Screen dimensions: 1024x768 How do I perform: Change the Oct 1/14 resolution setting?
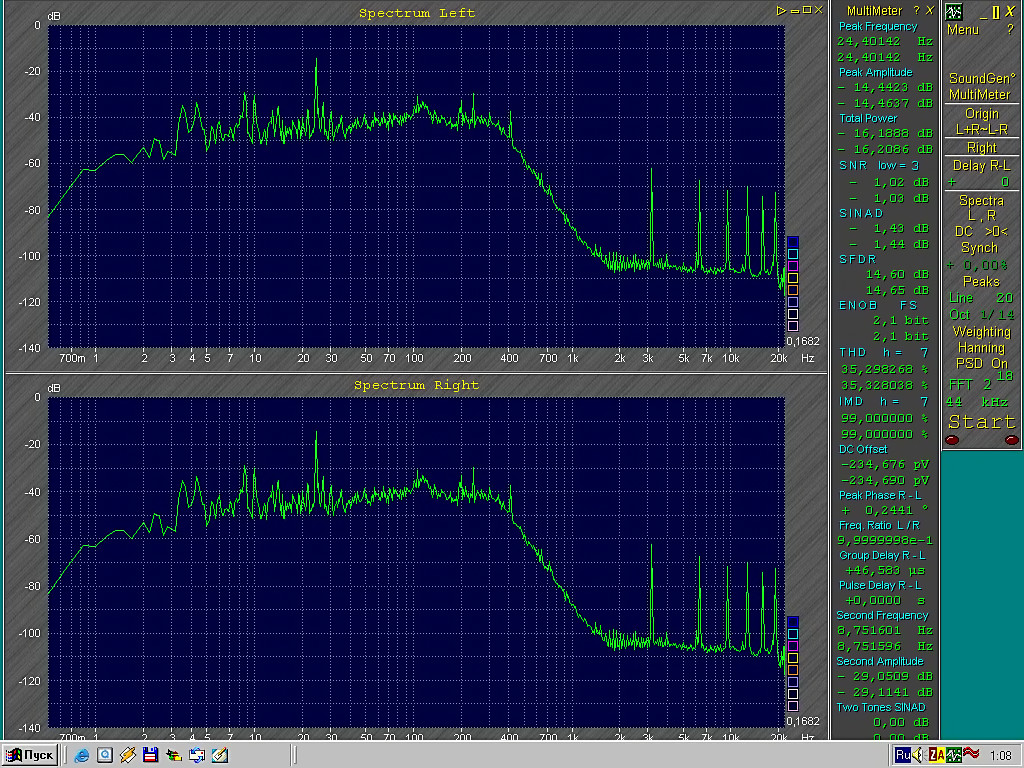(x=981, y=314)
